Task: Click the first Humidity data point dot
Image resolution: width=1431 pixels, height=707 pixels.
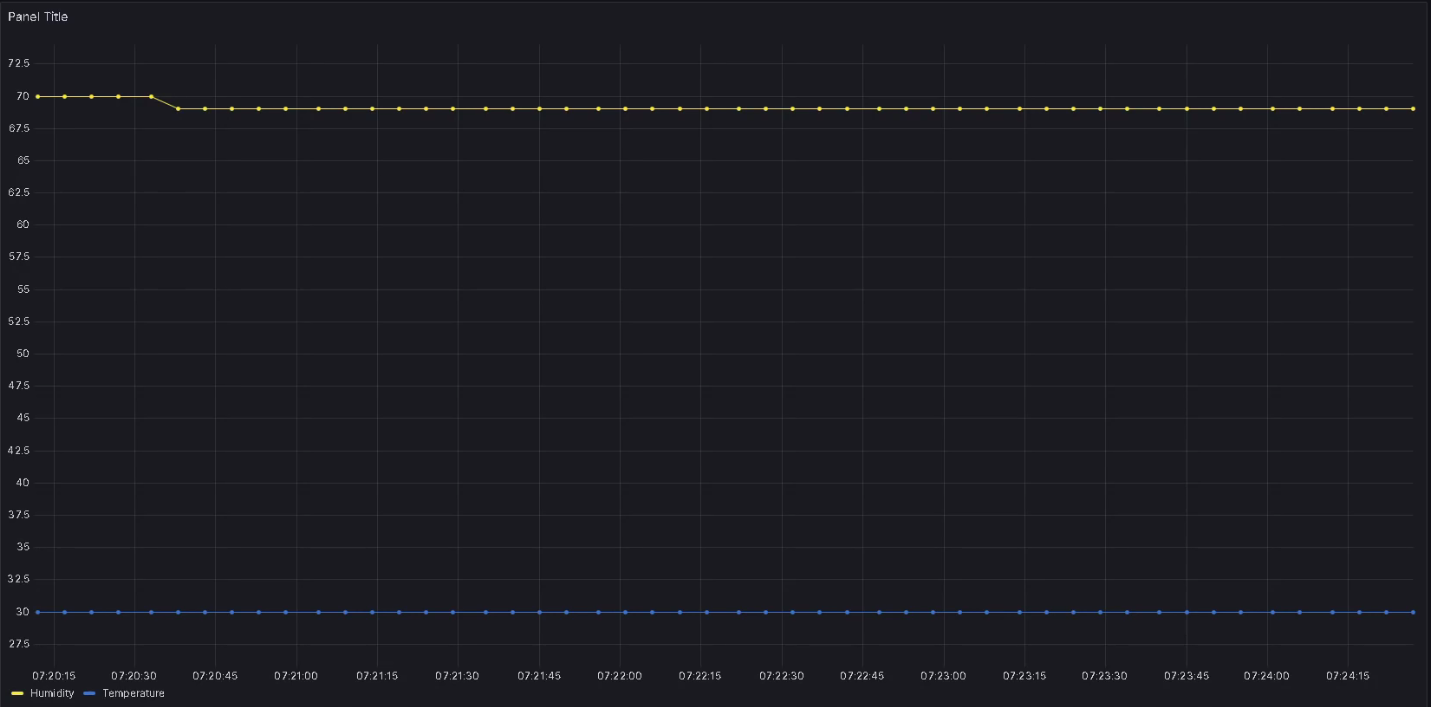Action: pyautogui.click(x=38, y=96)
